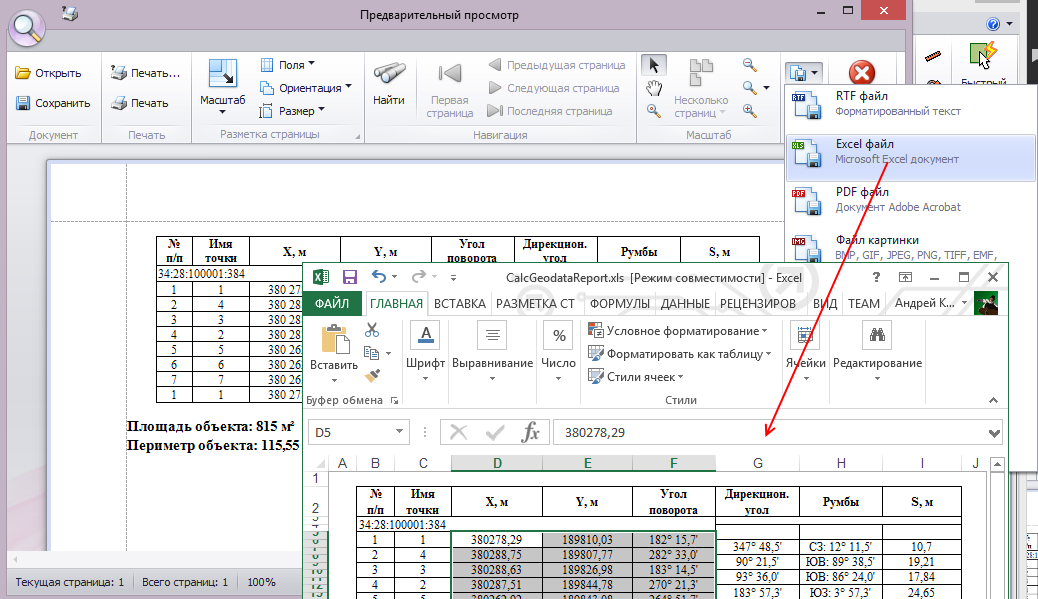Screen dimensions: 1038x599
Task: Click Excel Redo arrow
Action: click(x=418, y=277)
